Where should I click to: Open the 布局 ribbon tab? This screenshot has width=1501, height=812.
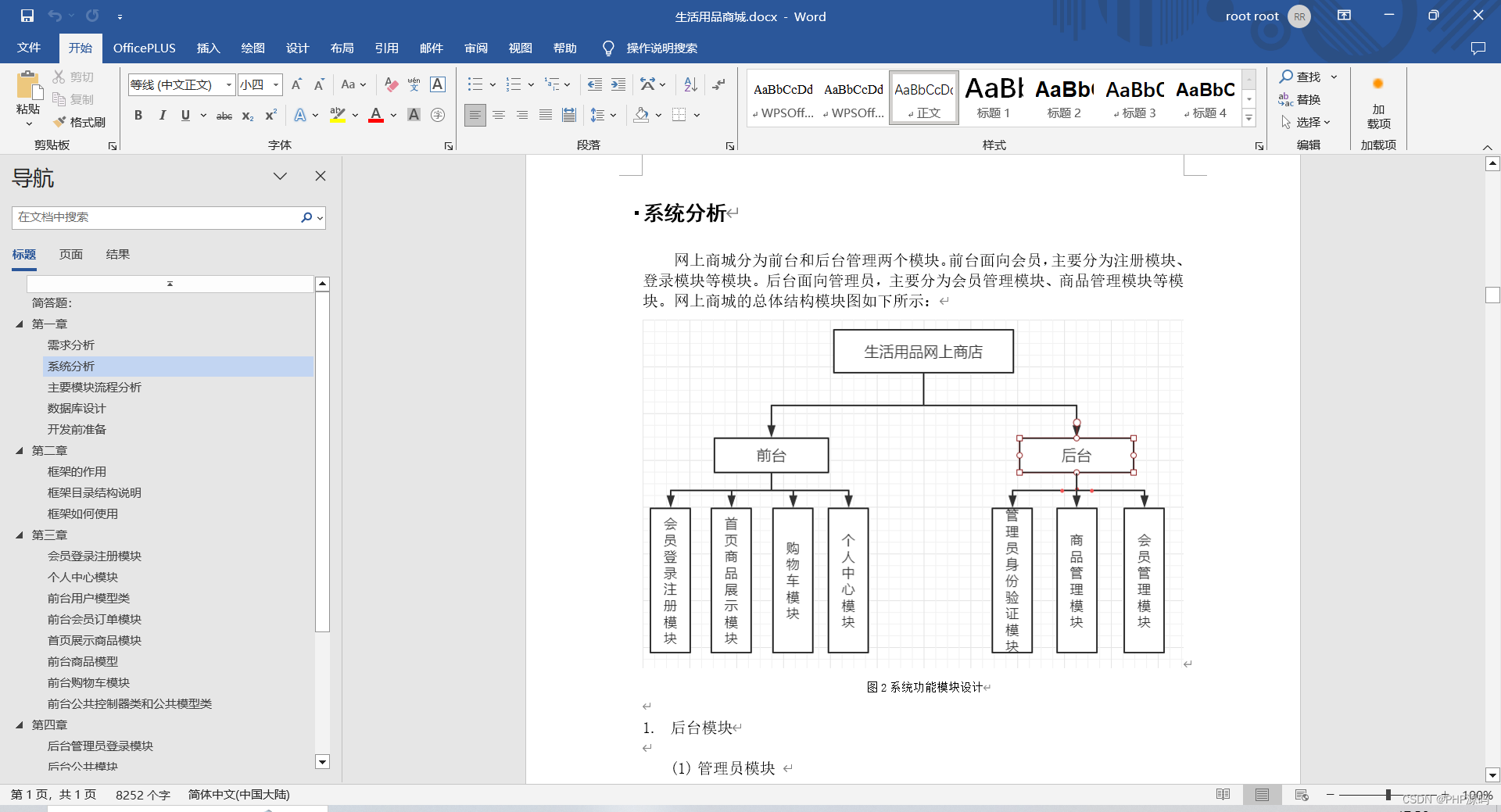[342, 48]
